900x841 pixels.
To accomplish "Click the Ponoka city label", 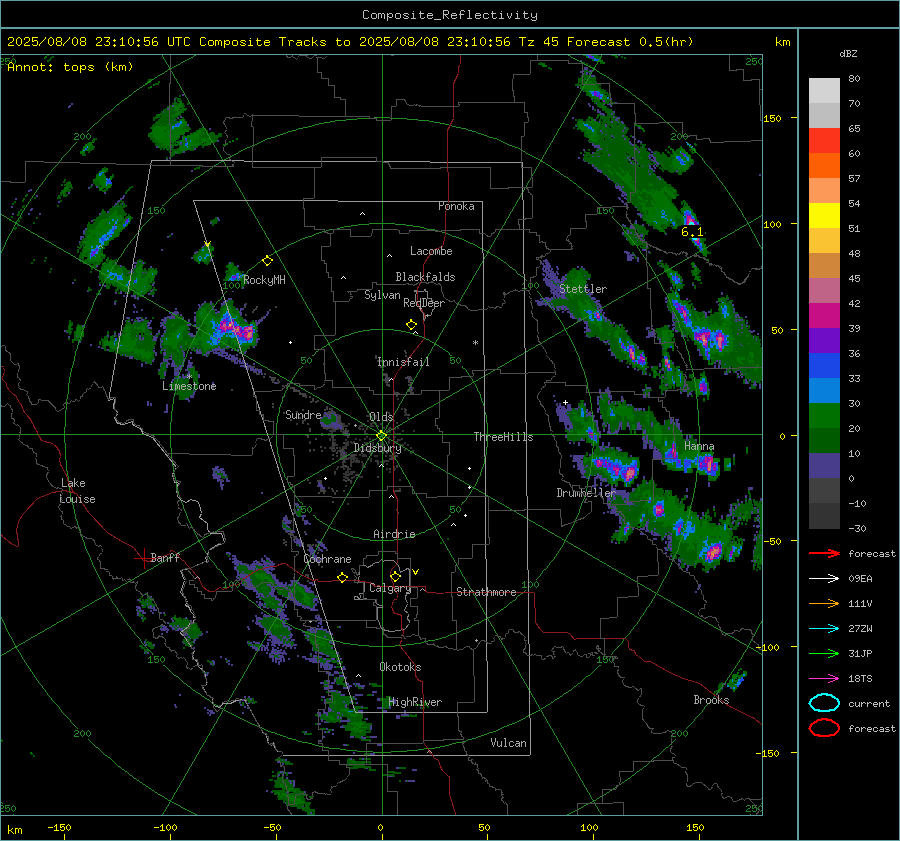I will 456,206.
